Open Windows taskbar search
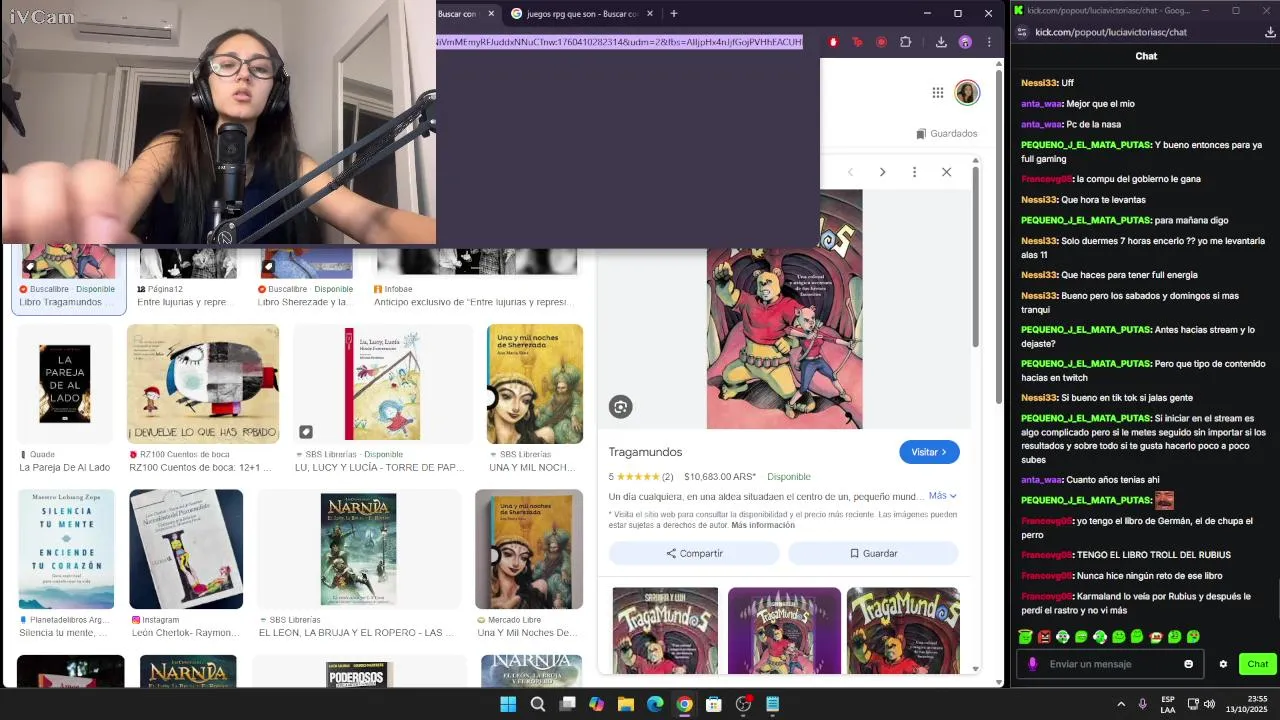Screen dimensions: 1280x720 coord(538,704)
